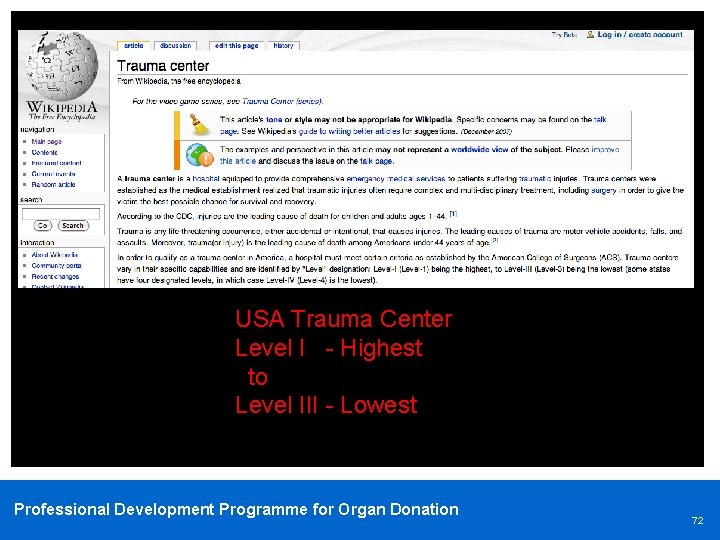Click the Trauma center article heading
This screenshot has height=540, width=720.
[163, 66]
